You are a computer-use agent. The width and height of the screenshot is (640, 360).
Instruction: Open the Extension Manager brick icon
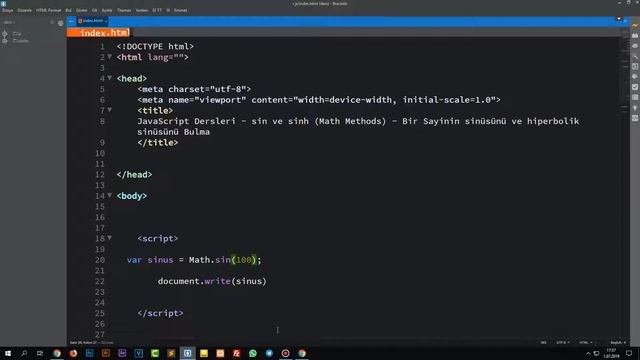635,36
